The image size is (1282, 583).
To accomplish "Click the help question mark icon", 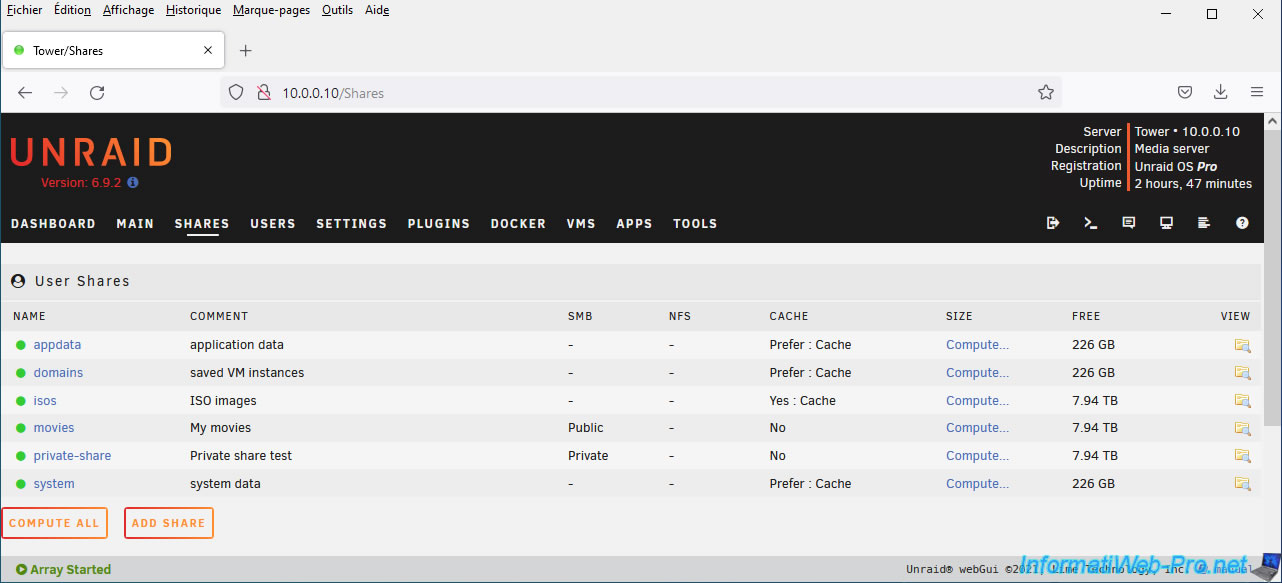I will click(1242, 223).
